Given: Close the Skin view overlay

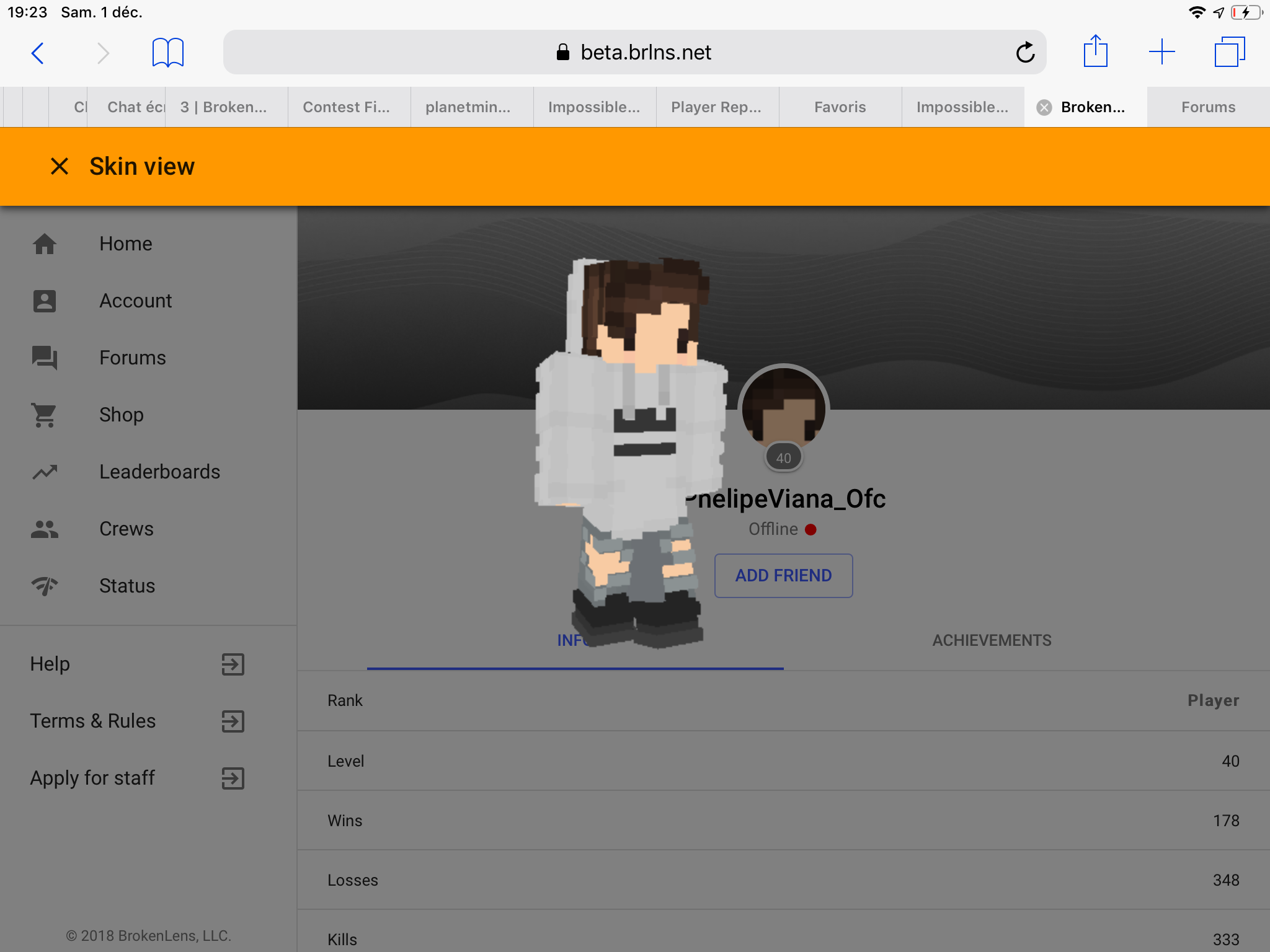Looking at the screenshot, I should 60,166.
